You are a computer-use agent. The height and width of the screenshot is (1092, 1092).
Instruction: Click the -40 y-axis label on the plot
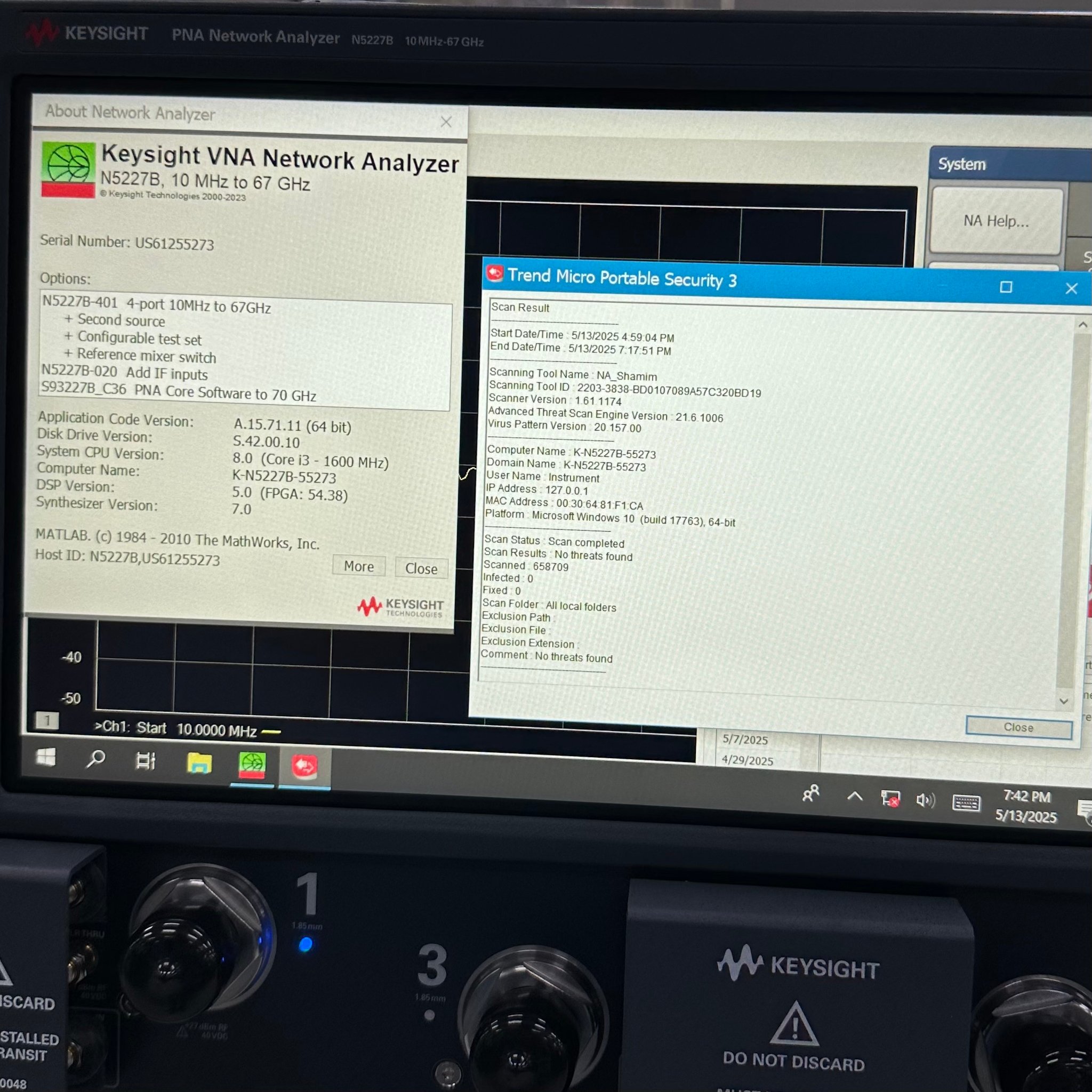pos(71,657)
